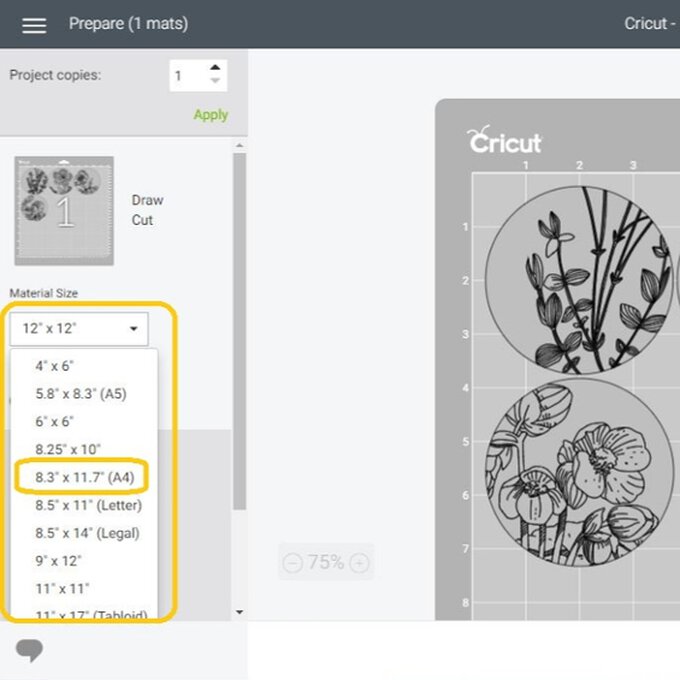680x680 pixels.
Task: Select 9" x 12" material size
Action: click(x=58, y=561)
